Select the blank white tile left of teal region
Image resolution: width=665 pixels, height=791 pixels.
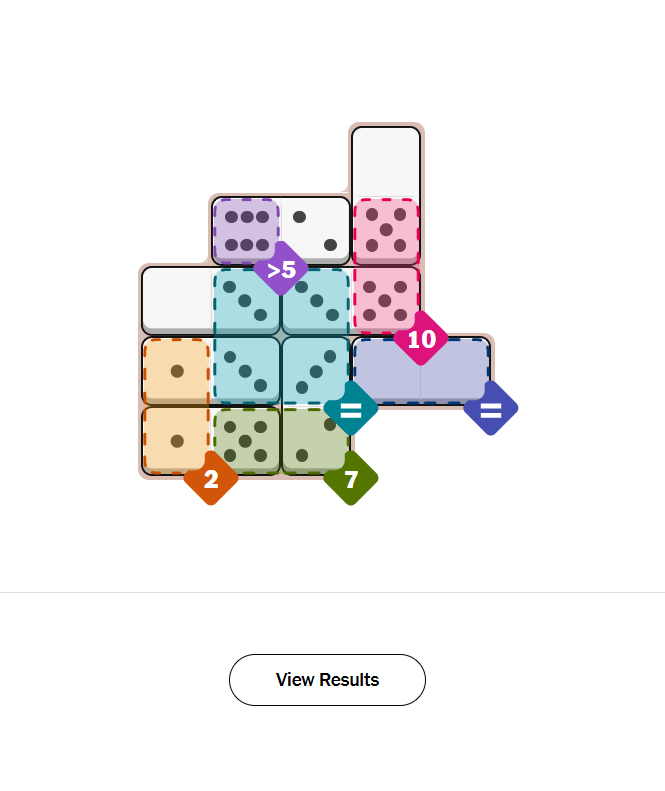point(177,299)
